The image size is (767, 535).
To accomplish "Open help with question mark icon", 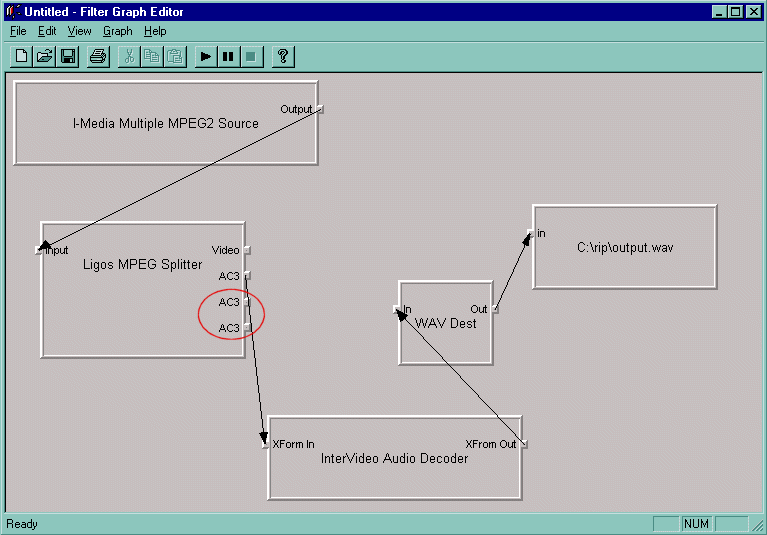I will click(x=283, y=57).
